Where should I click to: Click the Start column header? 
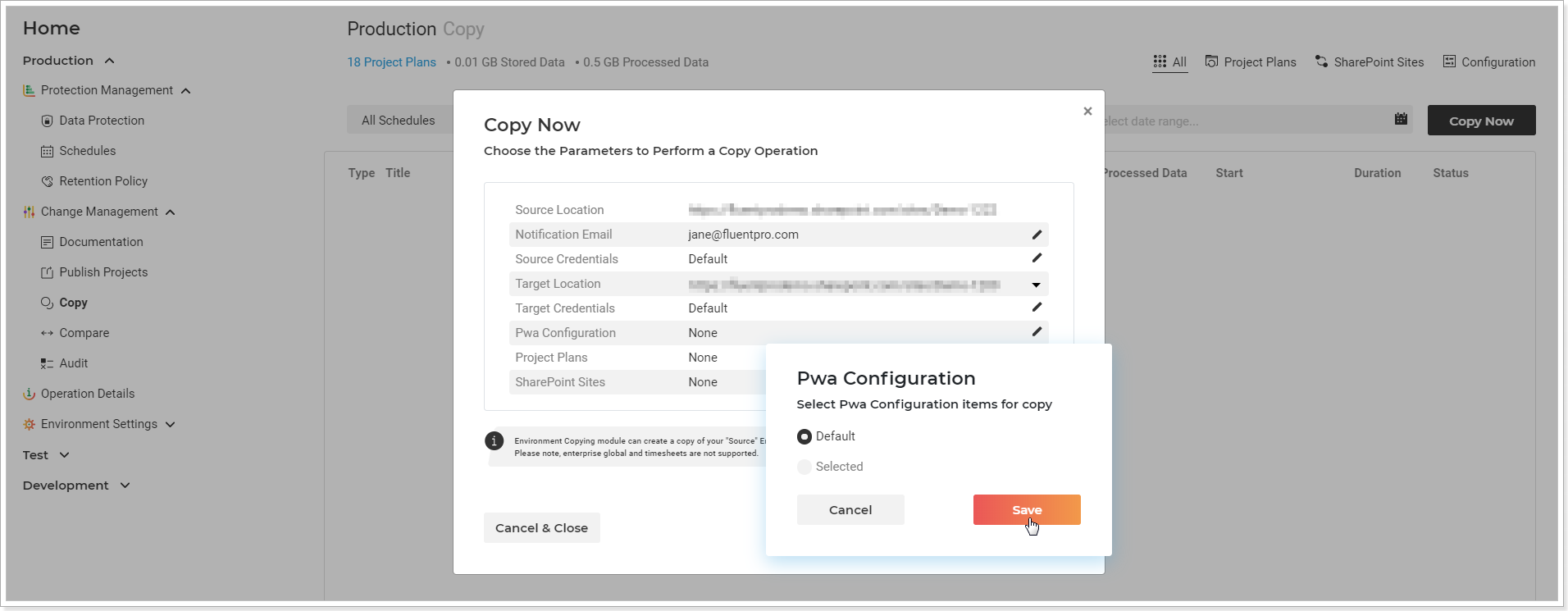[1229, 173]
